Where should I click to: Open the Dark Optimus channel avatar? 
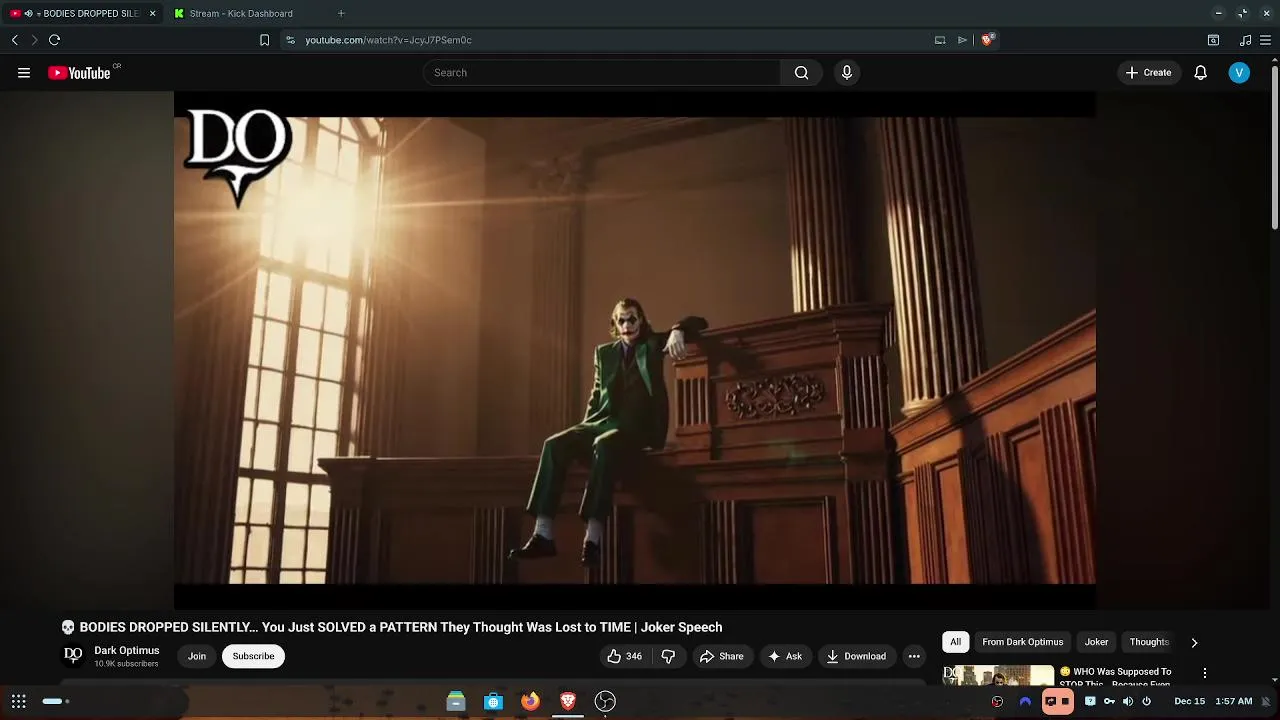73,656
